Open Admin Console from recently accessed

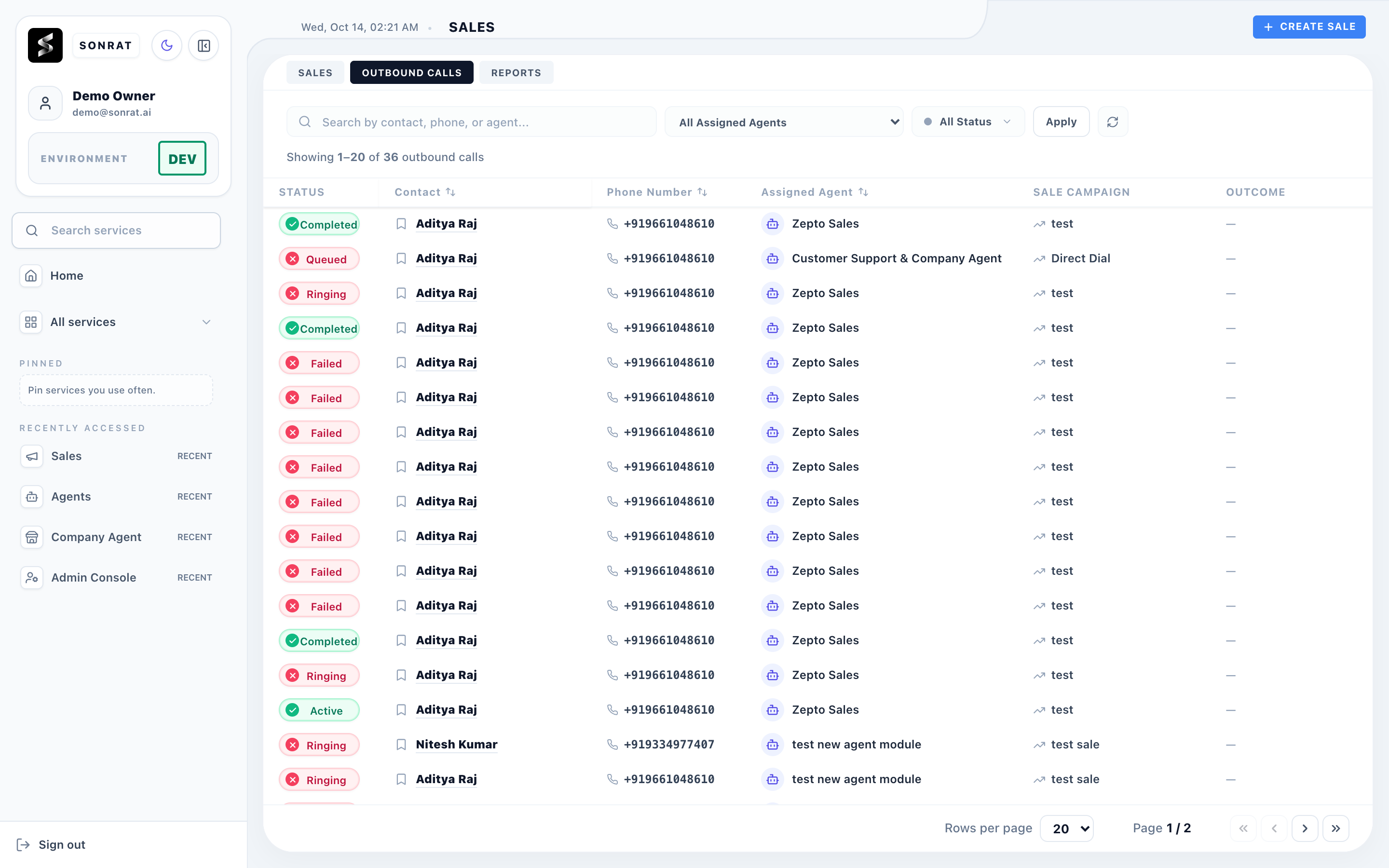click(x=116, y=578)
